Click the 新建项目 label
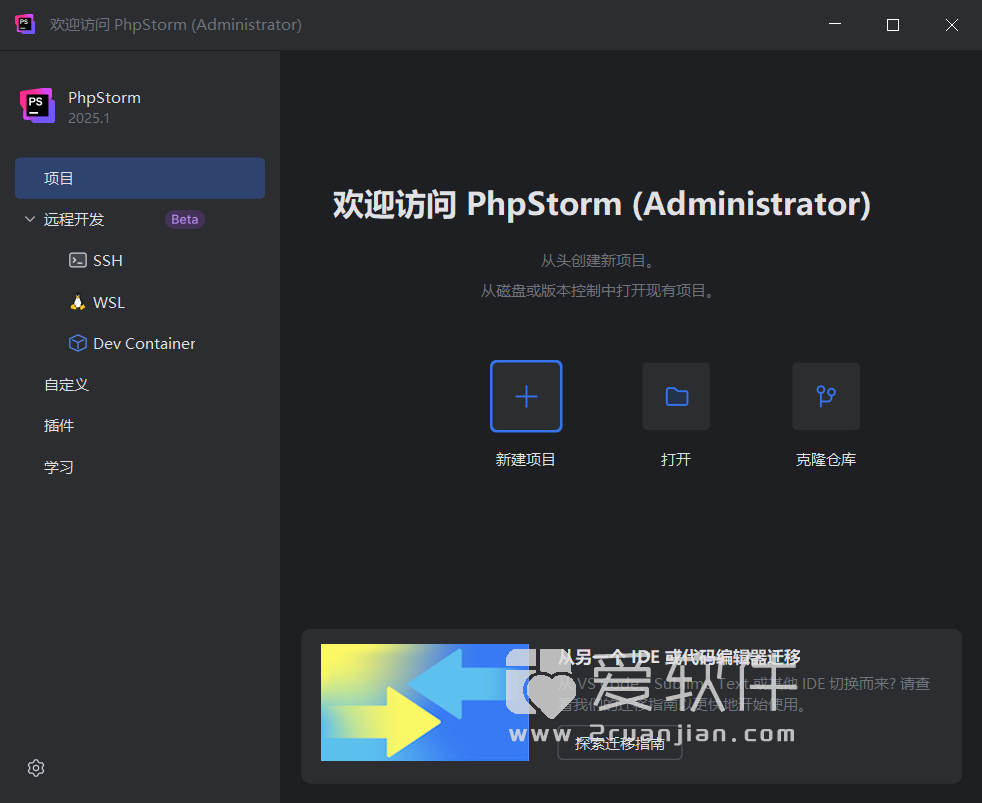Viewport: 982px width, 803px height. [x=525, y=460]
